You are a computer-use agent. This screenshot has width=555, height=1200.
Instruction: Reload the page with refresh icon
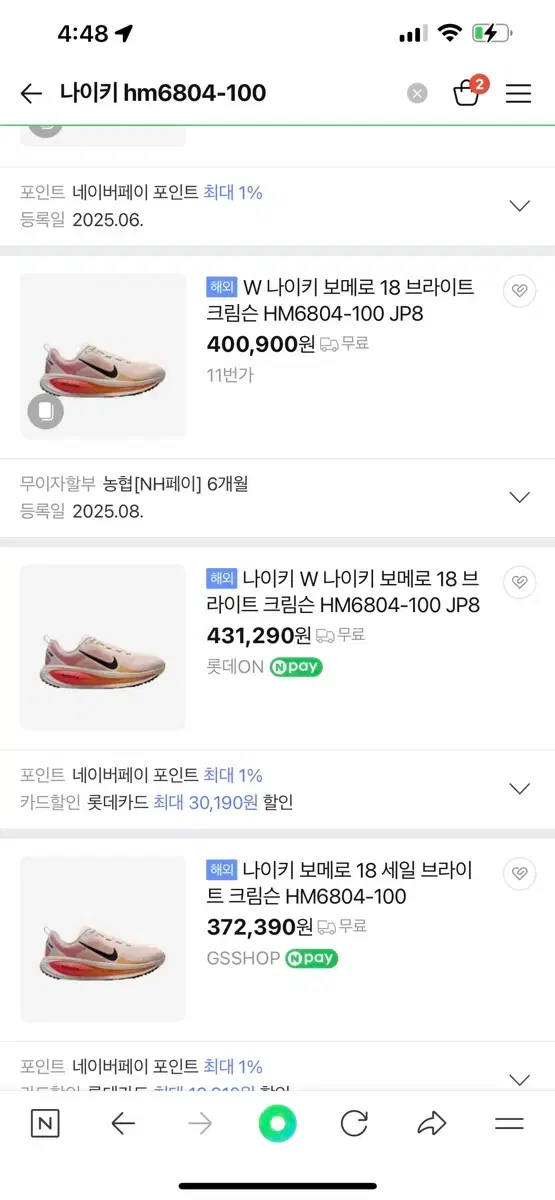tap(354, 1124)
